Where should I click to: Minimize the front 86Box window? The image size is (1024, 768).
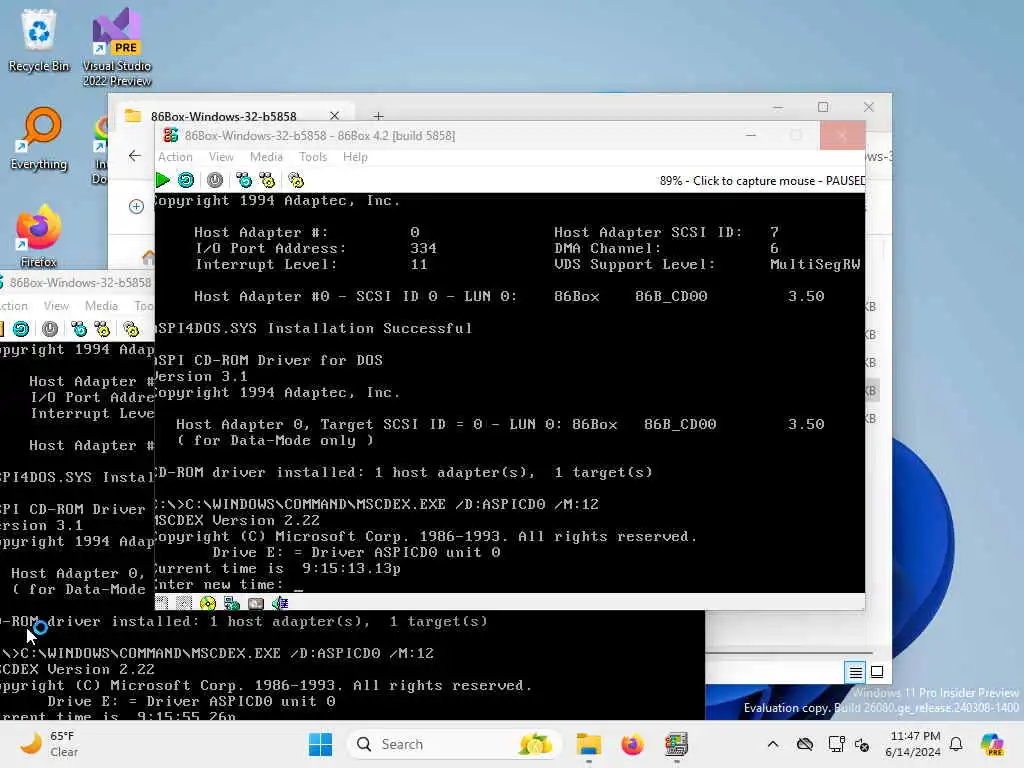coord(751,135)
